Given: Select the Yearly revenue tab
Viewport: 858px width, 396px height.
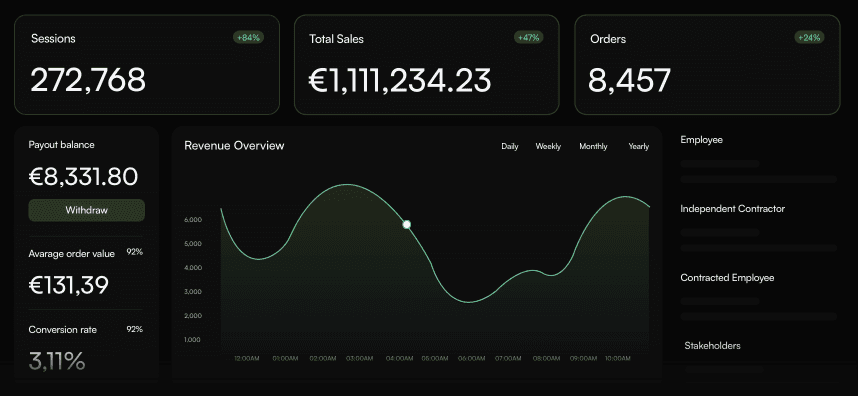Looking at the screenshot, I should pyautogui.click(x=639, y=147).
